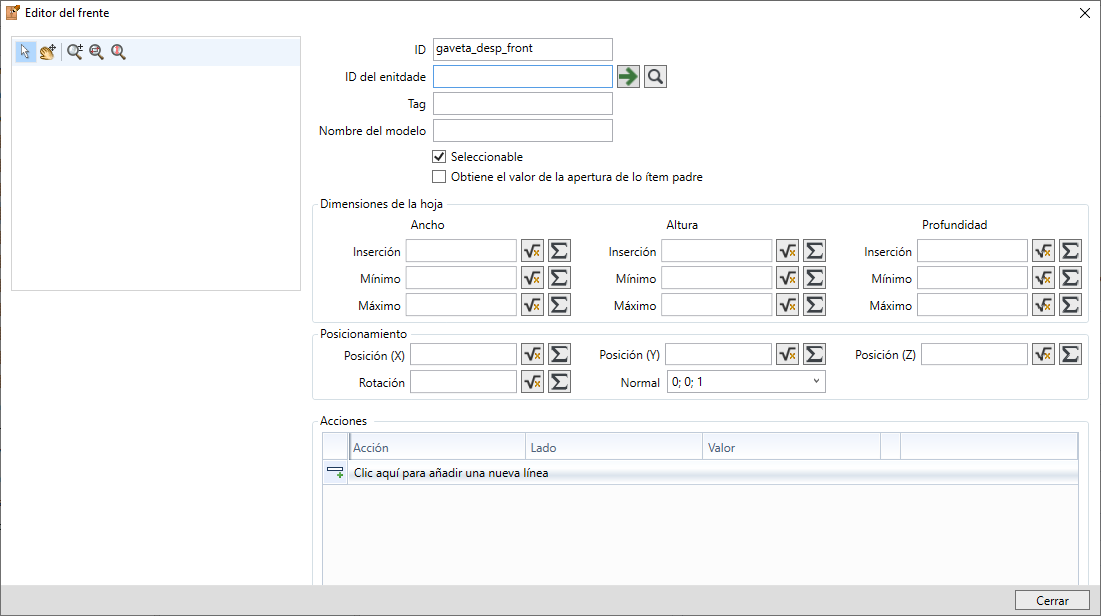Screen dimensions: 1101x616
Task: Focus the ID del enitdade input
Action: pyautogui.click(x=522, y=77)
